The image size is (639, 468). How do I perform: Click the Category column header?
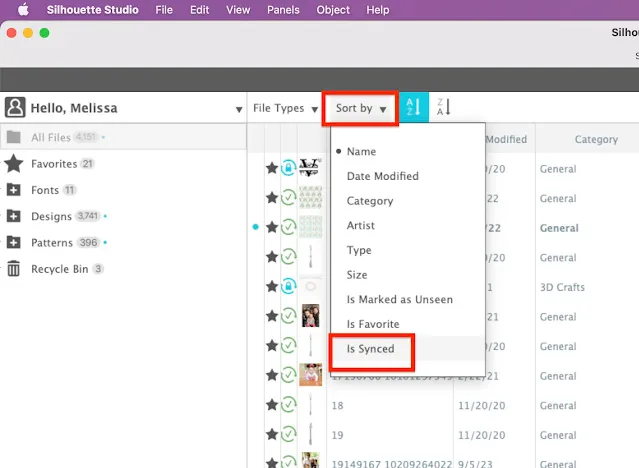coord(596,139)
